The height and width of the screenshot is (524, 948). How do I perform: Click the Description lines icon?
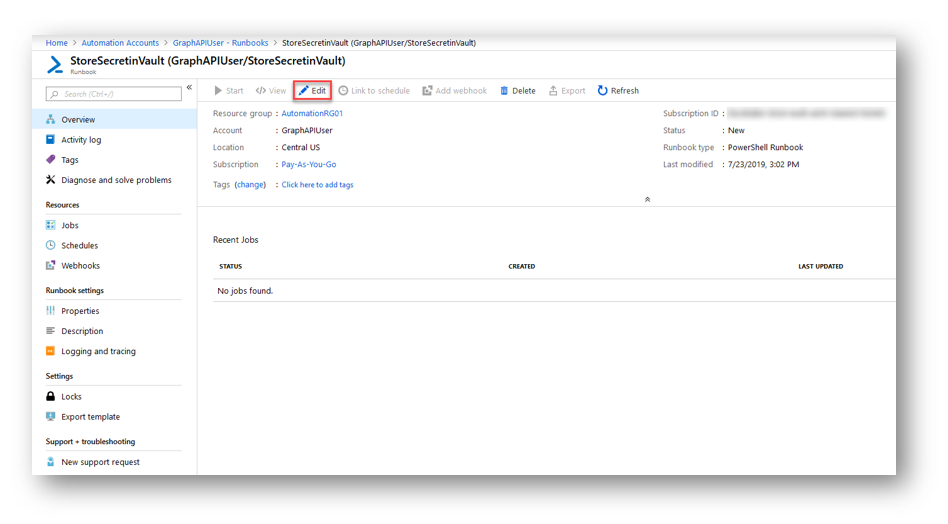(x=51, y=331)
